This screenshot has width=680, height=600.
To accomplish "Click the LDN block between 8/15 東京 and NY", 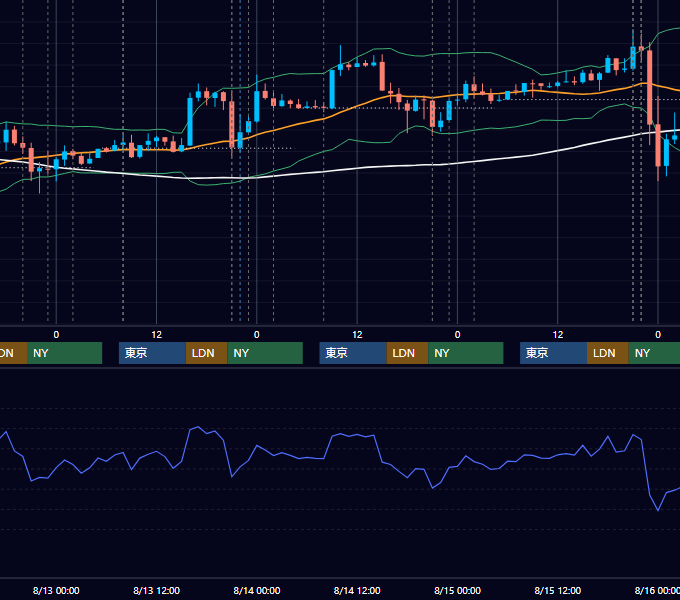I will point(608,353).
